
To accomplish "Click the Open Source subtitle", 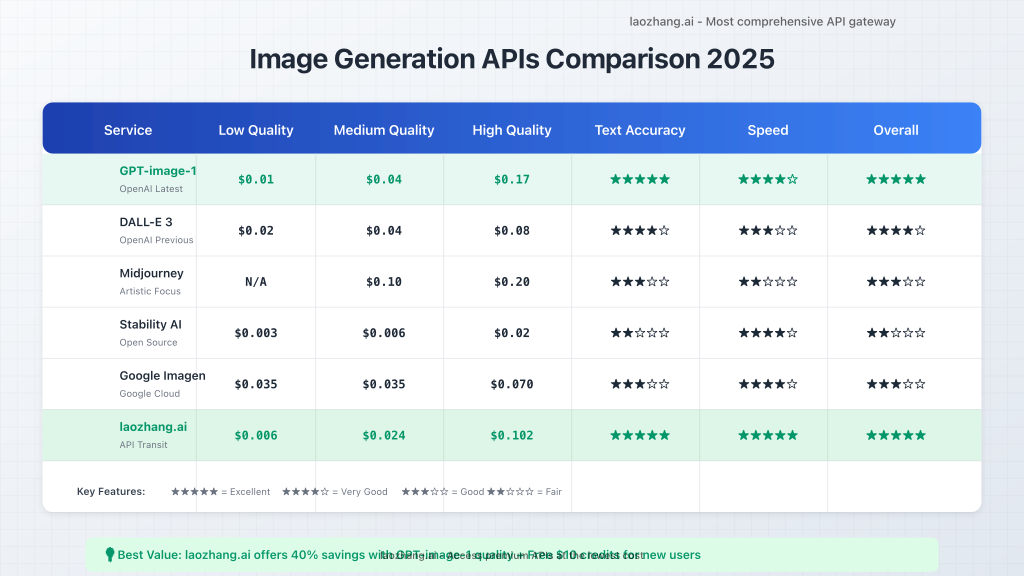I will [148, 342].
